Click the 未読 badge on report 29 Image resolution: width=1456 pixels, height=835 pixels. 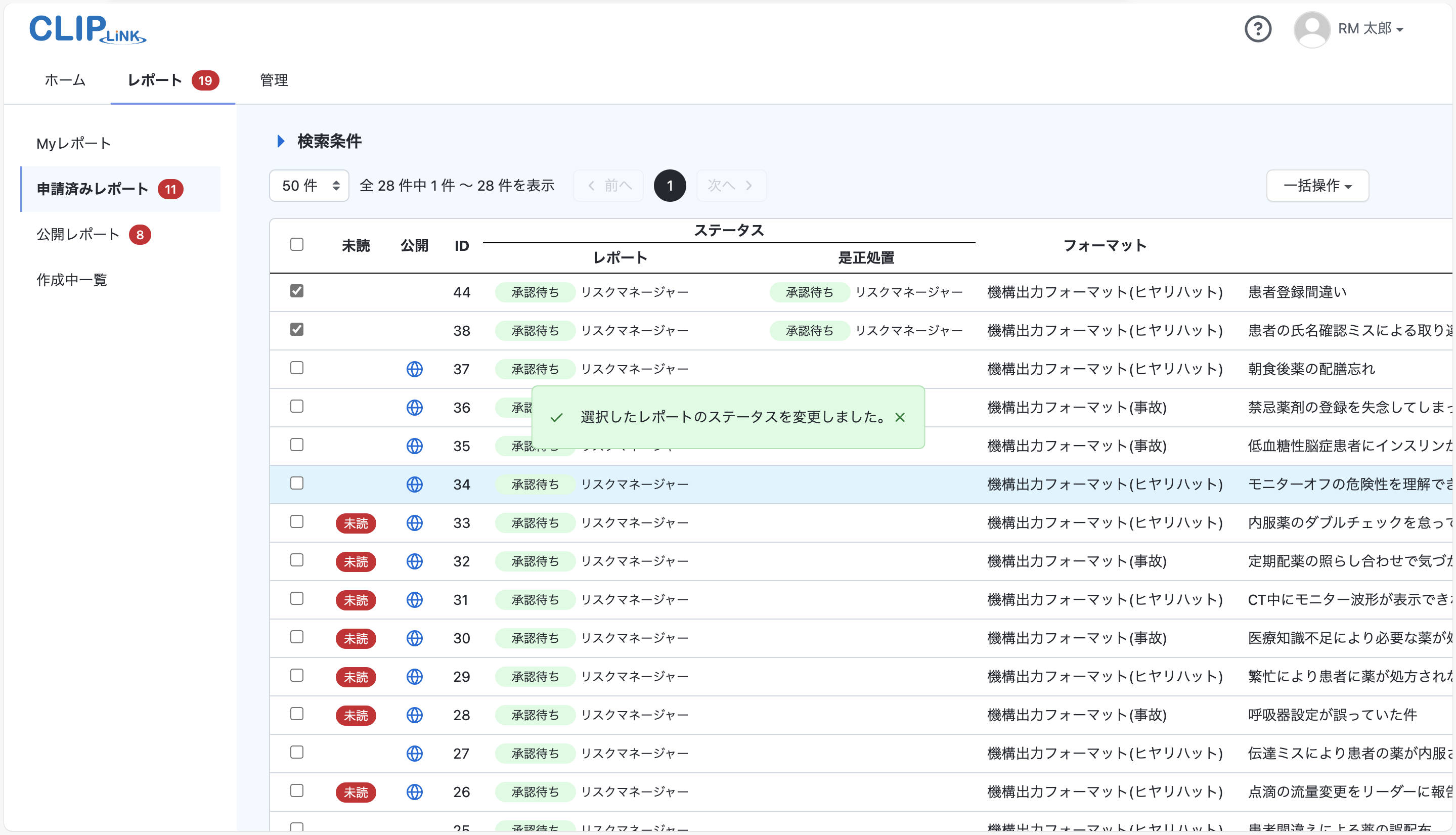[x=356, y=677]
